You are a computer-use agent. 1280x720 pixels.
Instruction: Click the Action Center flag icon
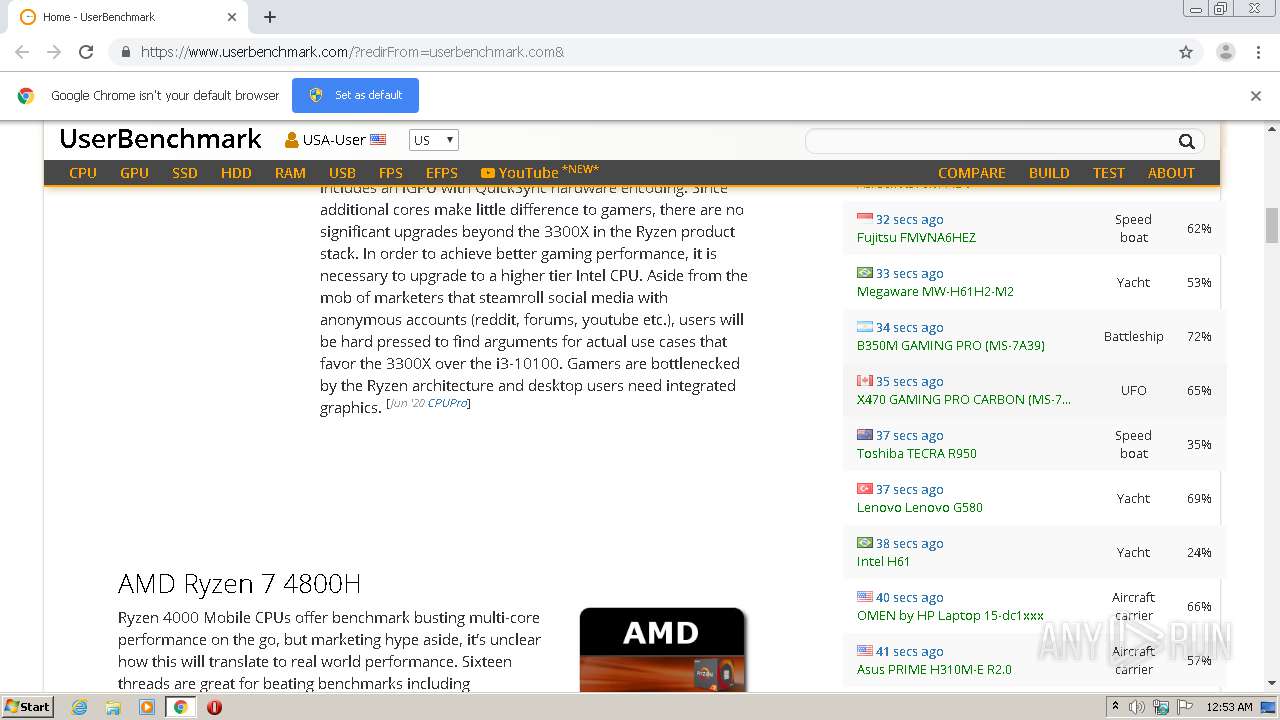(1185, 707)
